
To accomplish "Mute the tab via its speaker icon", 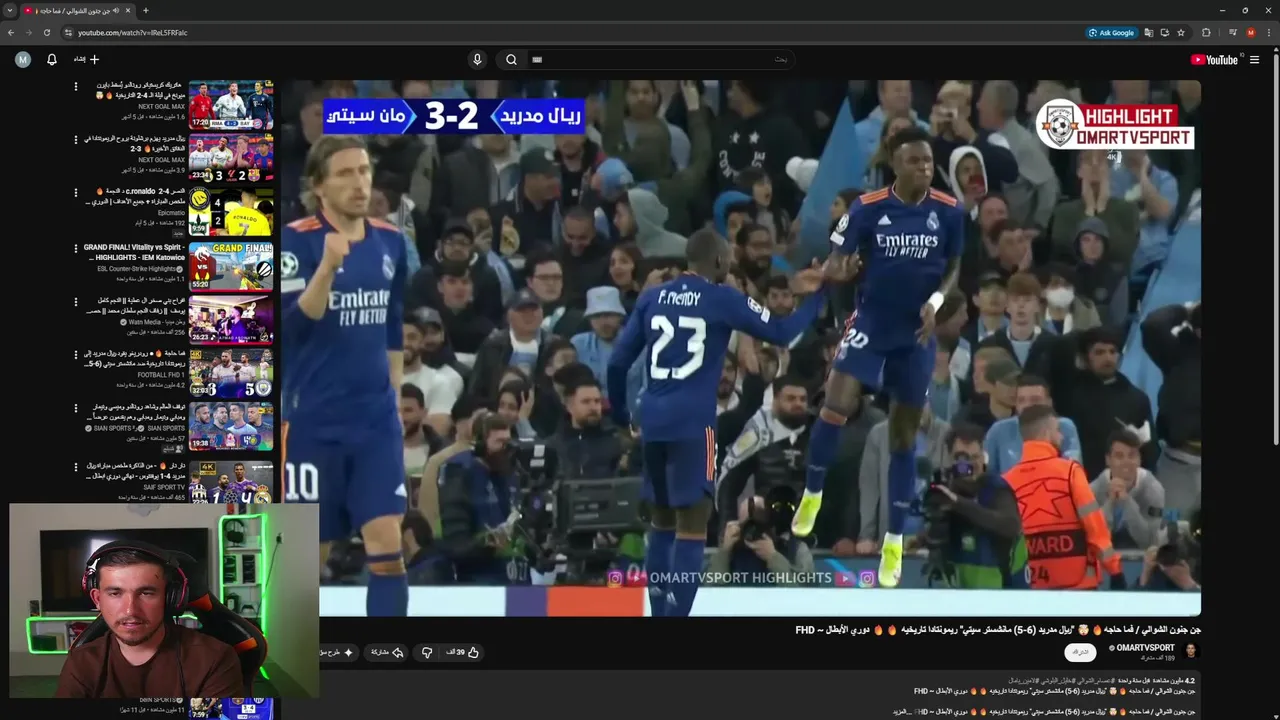I will coord(116,11).
